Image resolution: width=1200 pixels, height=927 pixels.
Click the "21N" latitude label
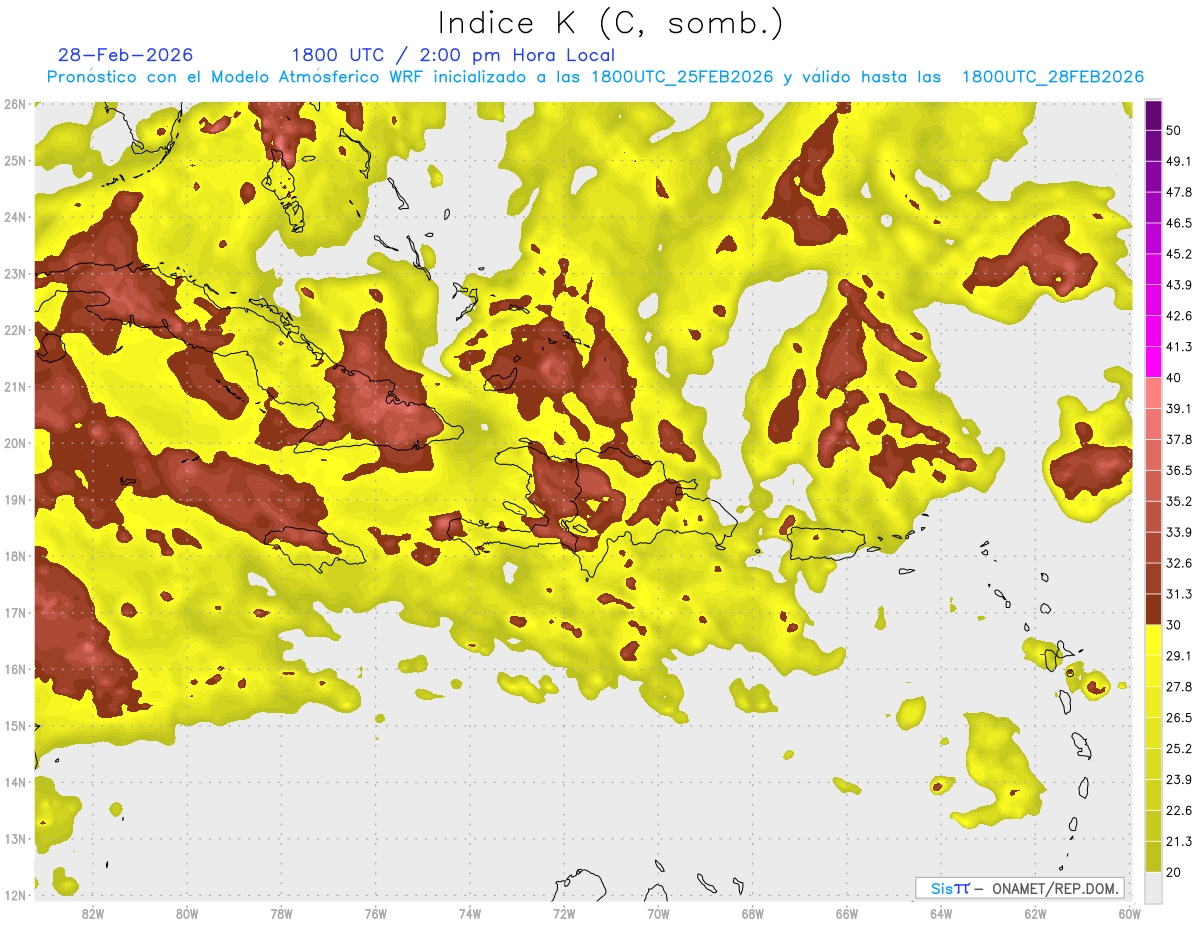(14, 386)
